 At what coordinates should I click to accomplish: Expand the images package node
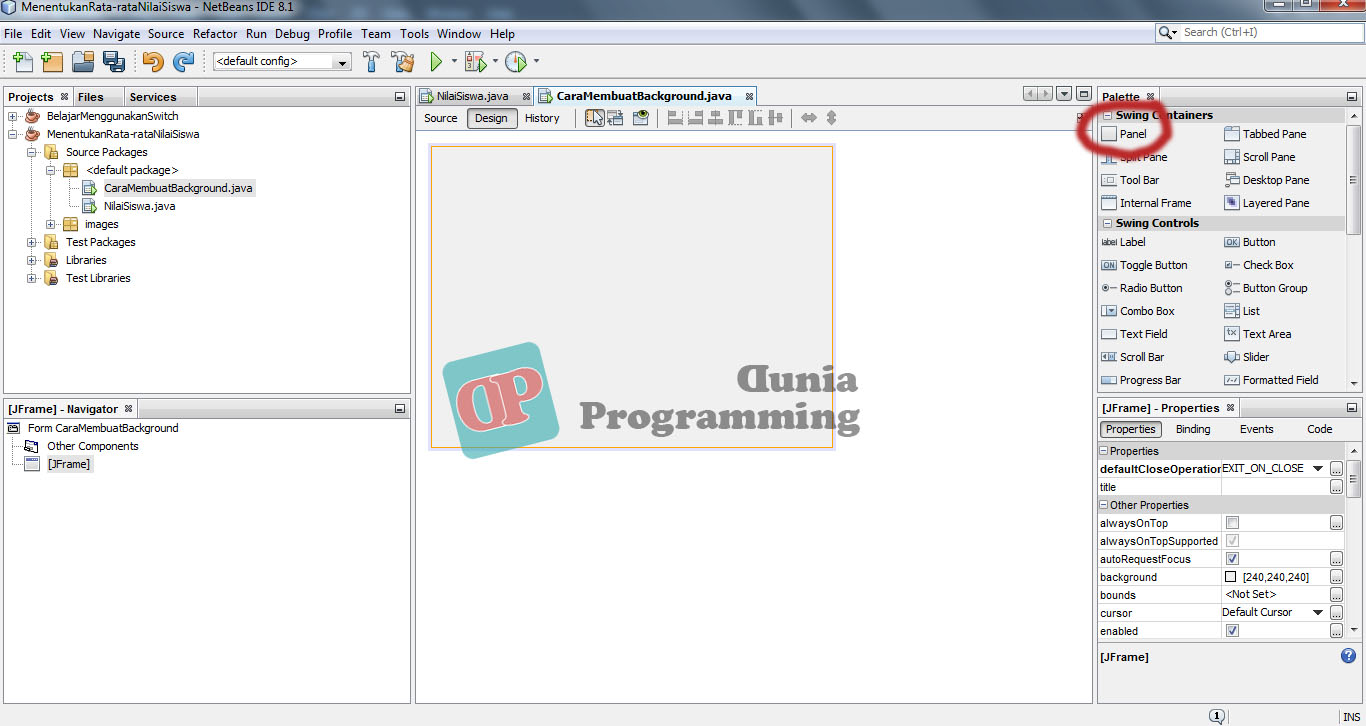(x=51, y=224)
